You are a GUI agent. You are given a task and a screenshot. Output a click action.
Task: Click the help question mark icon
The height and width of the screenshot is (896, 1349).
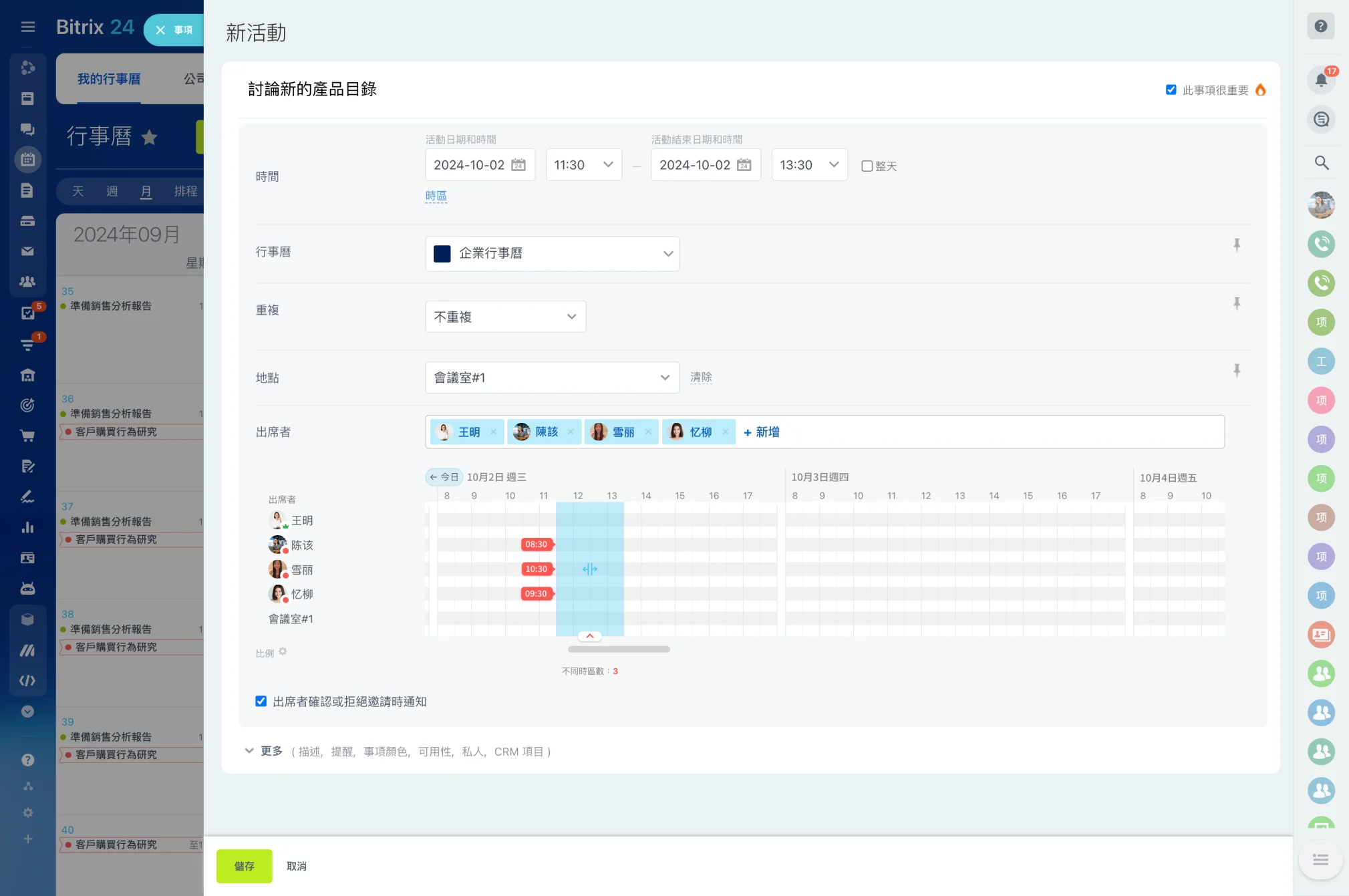(x=1320, y=26)
